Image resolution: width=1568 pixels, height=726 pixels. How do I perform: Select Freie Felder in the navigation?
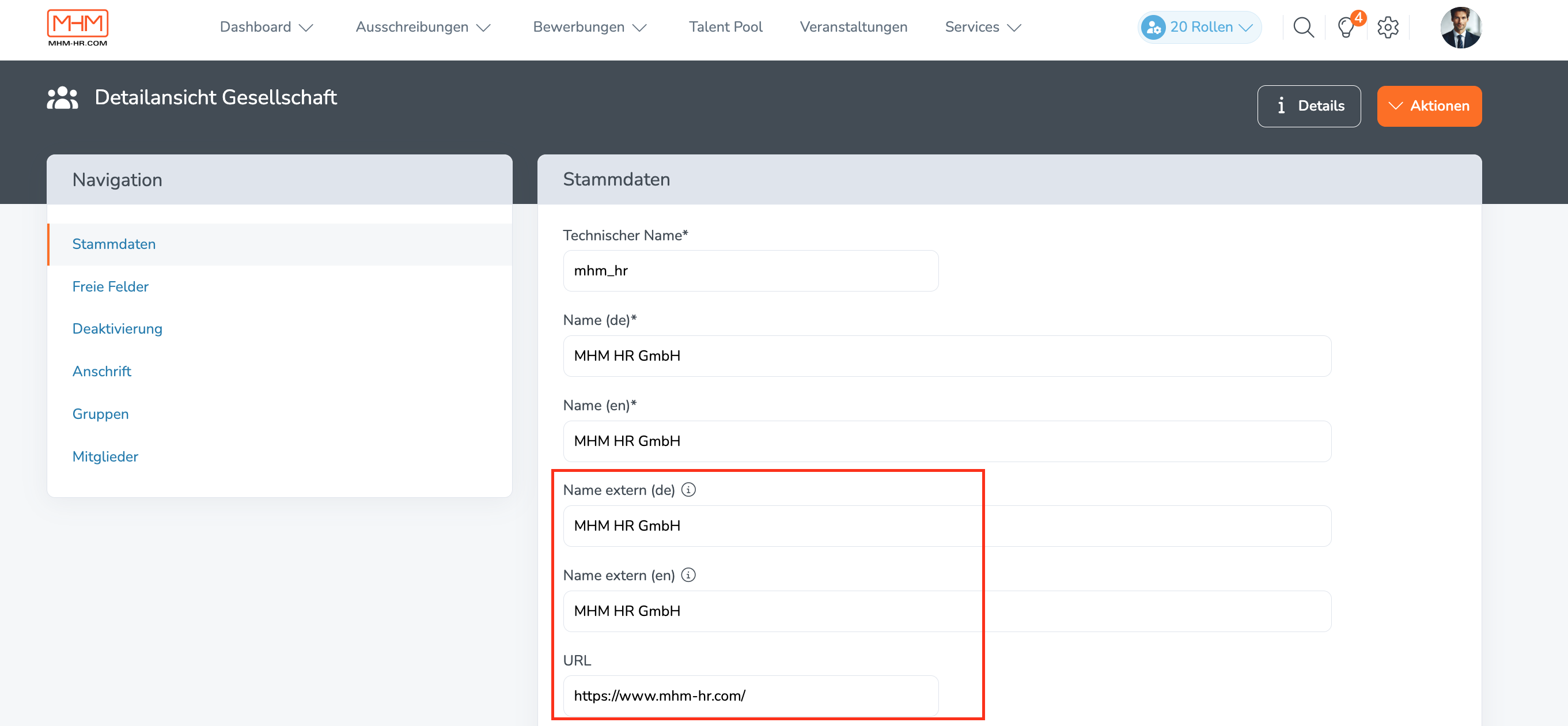point(110,286)
